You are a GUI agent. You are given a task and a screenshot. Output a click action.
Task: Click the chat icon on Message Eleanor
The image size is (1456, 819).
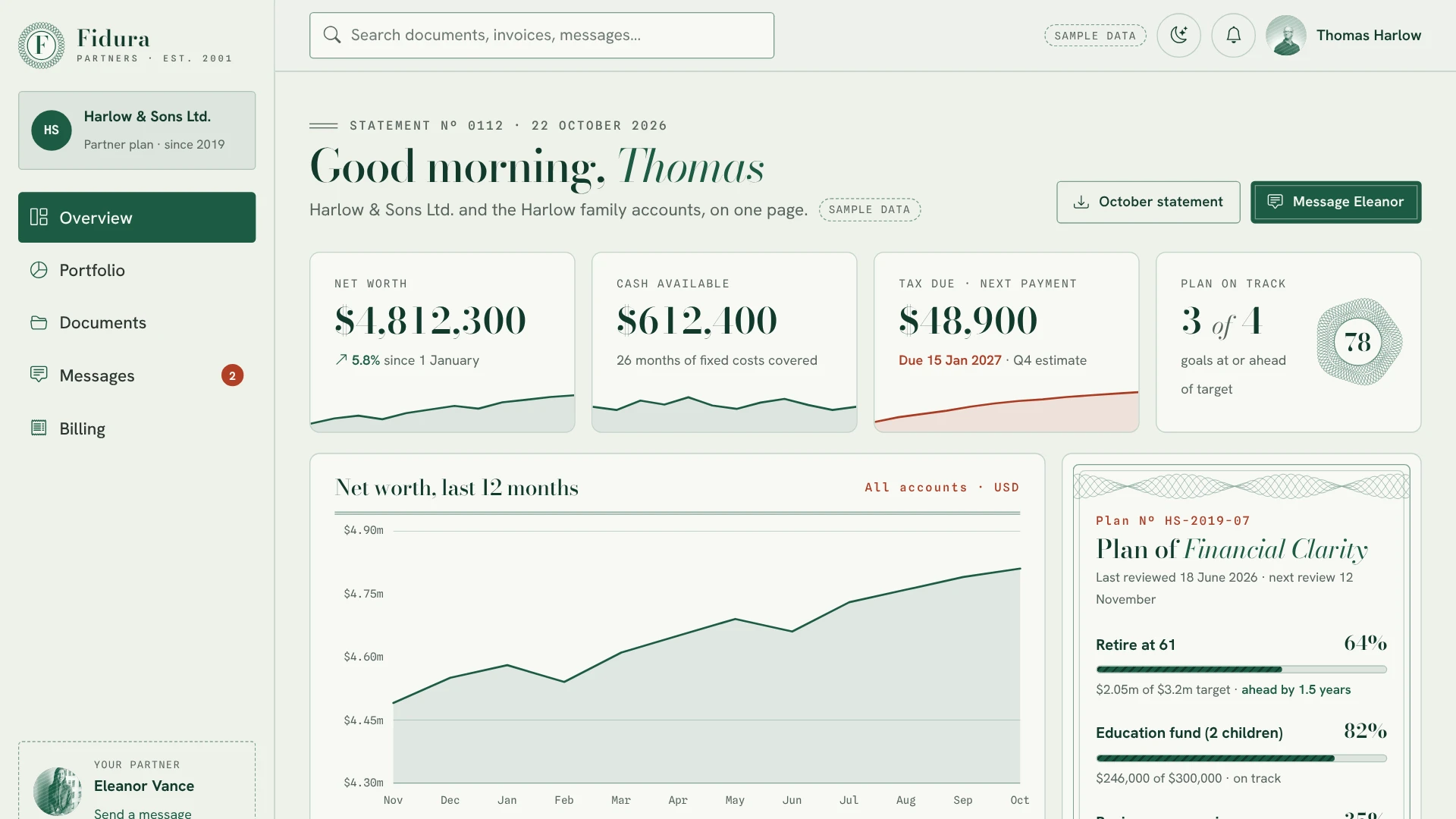pos(1276,202)
